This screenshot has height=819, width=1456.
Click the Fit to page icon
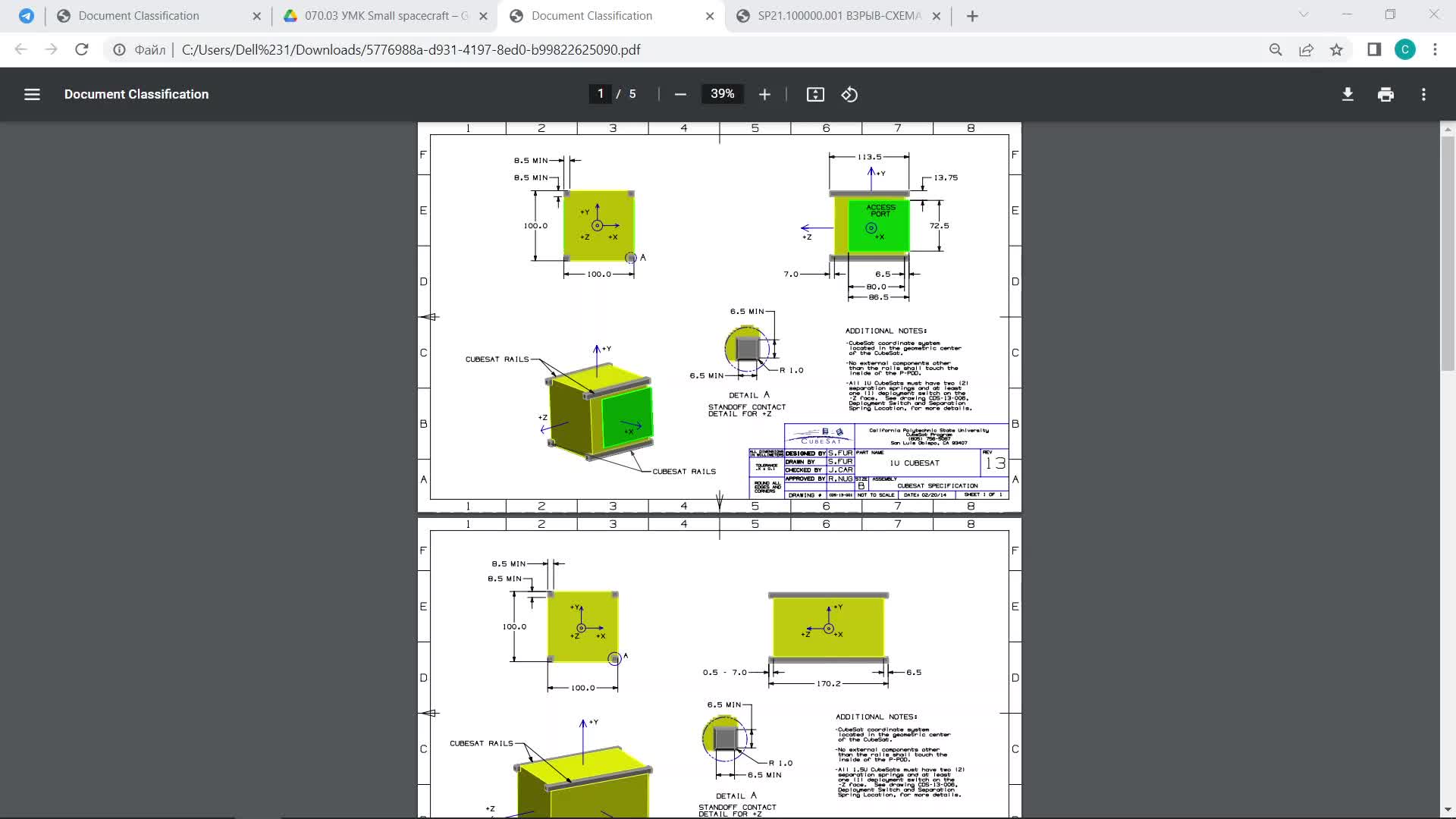pyautogui.click(x=815, y=94)
